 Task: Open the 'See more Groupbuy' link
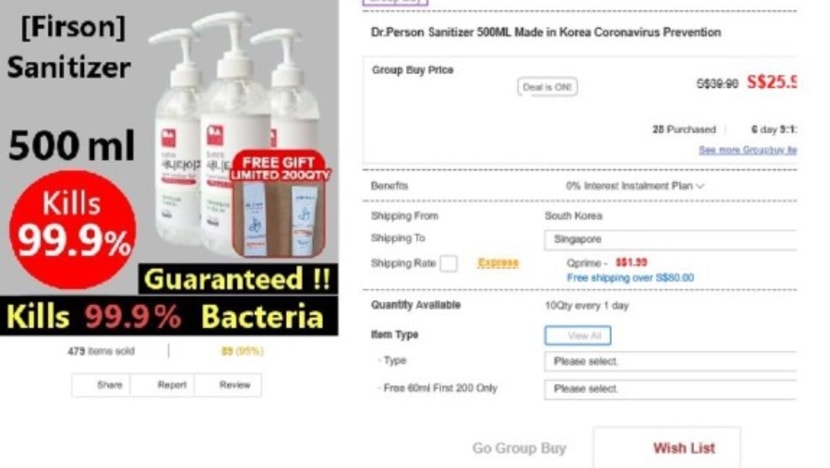point(747,150)
